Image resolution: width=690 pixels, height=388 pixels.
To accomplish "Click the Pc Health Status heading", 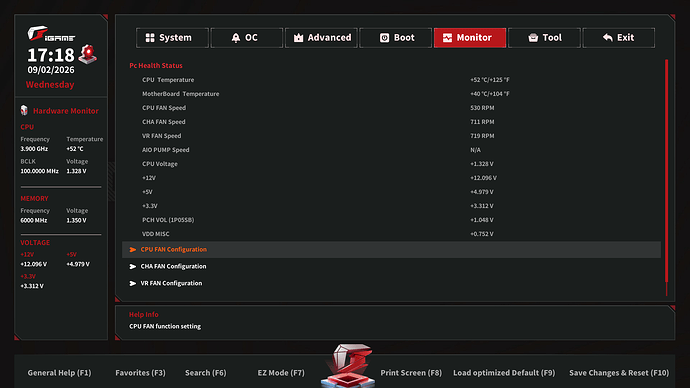I will pyautogui.click(x=156, y=66).
